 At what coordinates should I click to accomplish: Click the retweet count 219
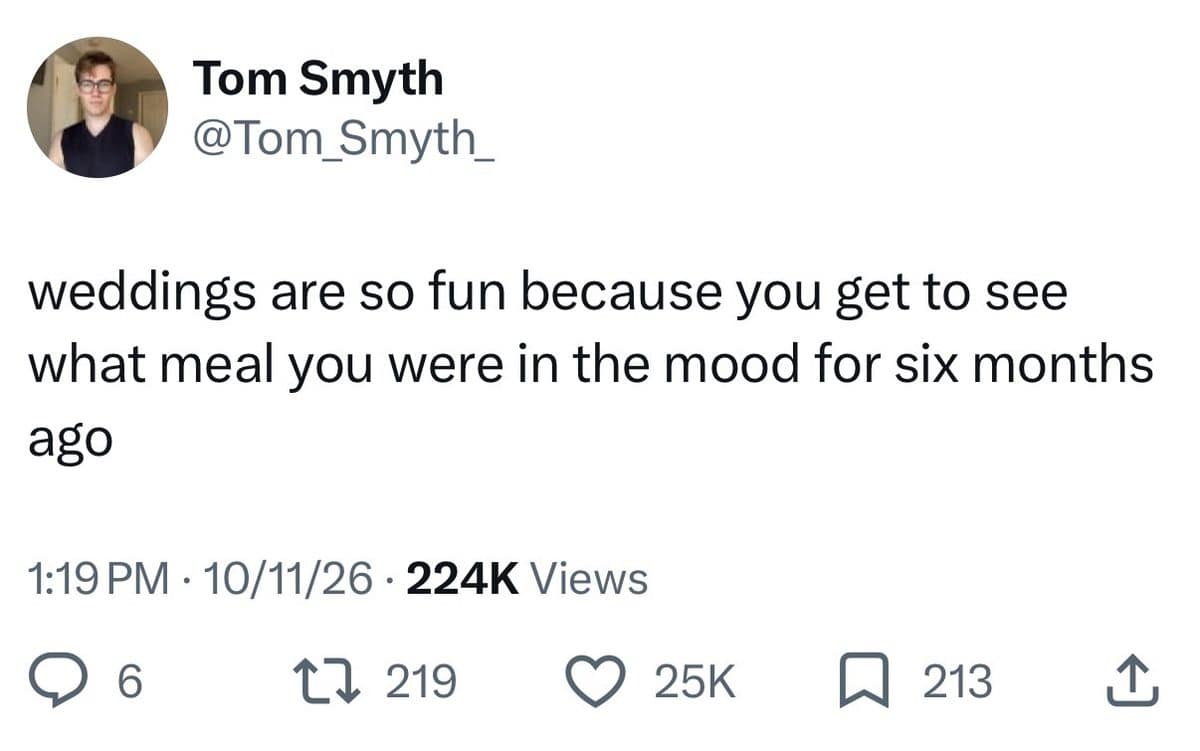(x=420, y=683)
